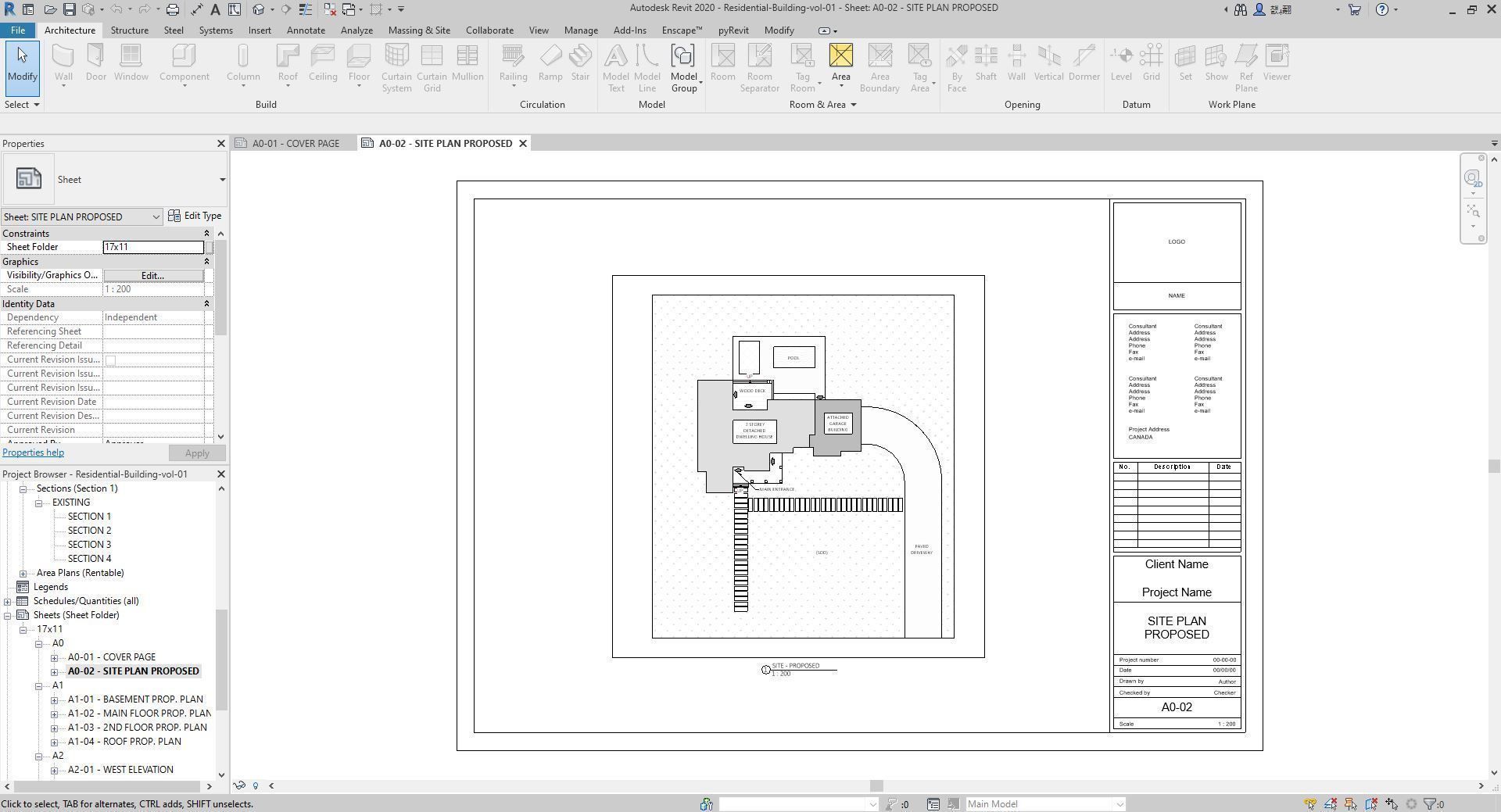Image resolution: width=1501 pixels, height=812 pixels.
Task: Open the Model Group tool
Action: tap(683, 68)
